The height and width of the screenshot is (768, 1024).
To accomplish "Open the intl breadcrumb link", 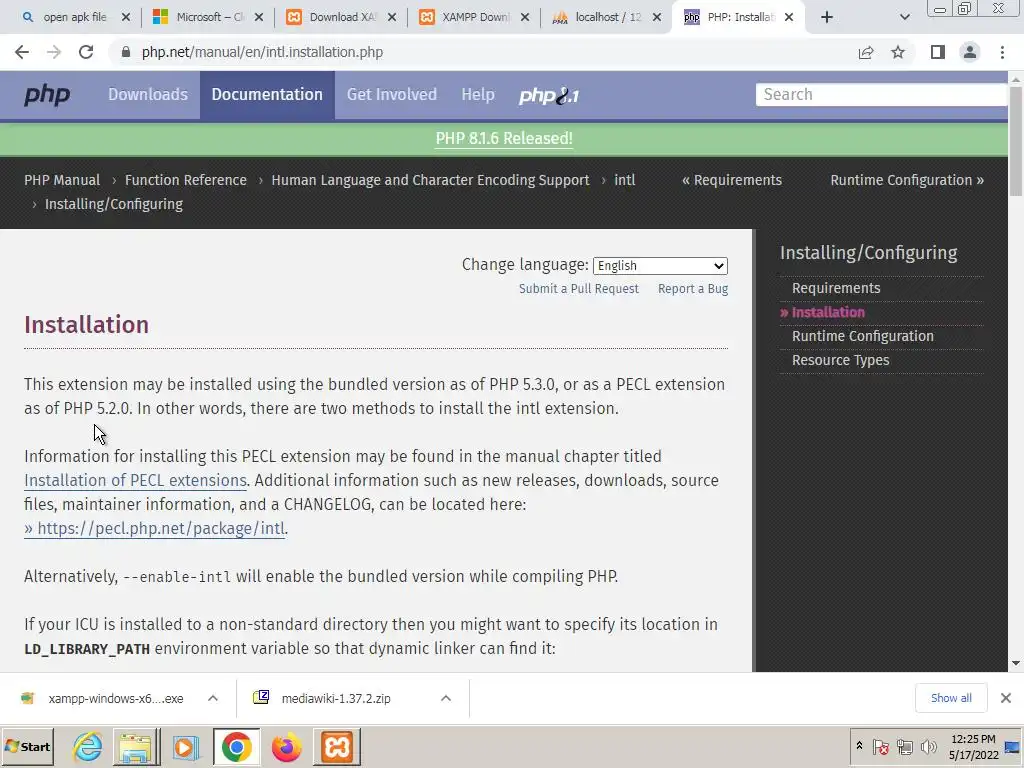I will (624, 180).
